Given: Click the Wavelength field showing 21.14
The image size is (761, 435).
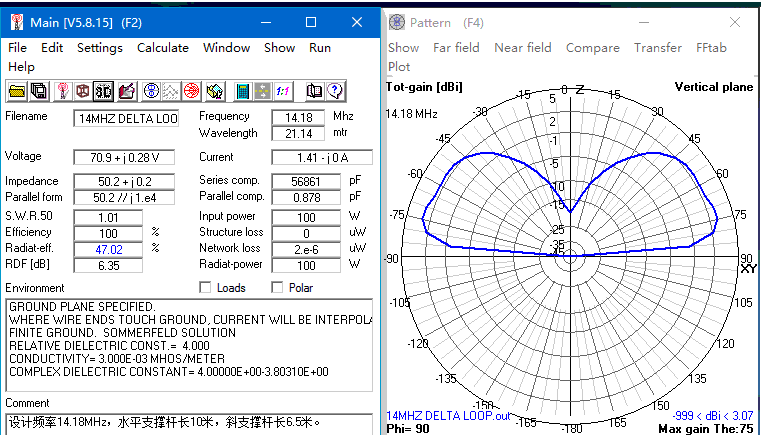Looking at the screenshot, I should click(x=298, y=134).
